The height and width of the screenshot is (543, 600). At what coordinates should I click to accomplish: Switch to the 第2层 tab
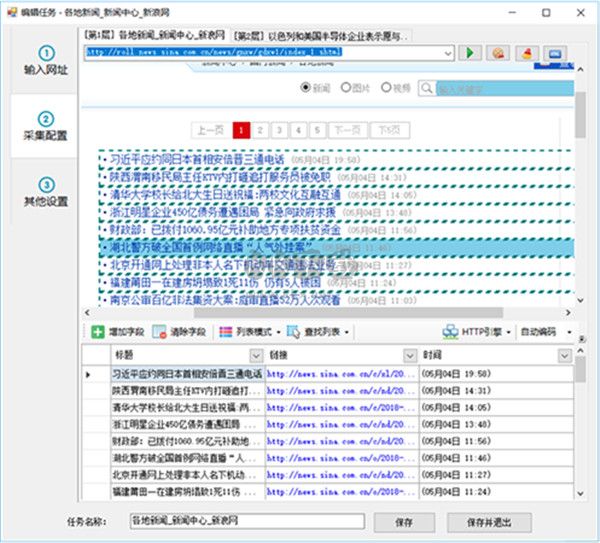320,35
